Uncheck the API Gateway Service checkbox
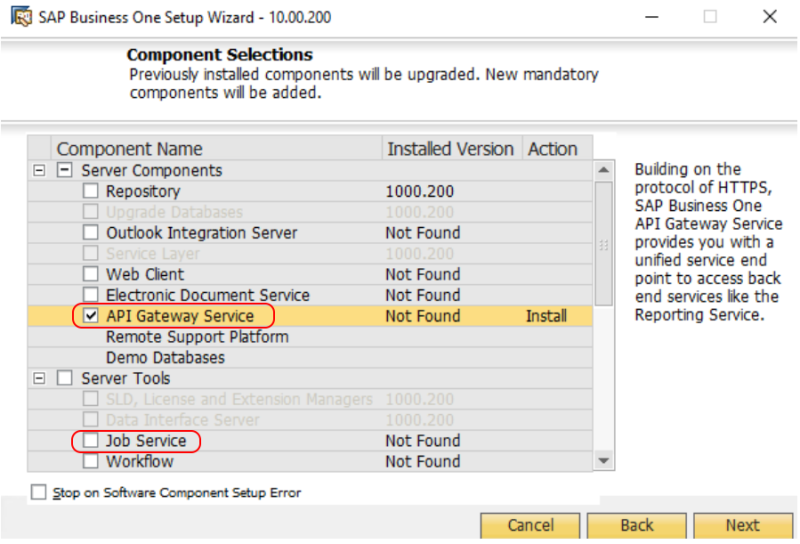 (91, 316)
